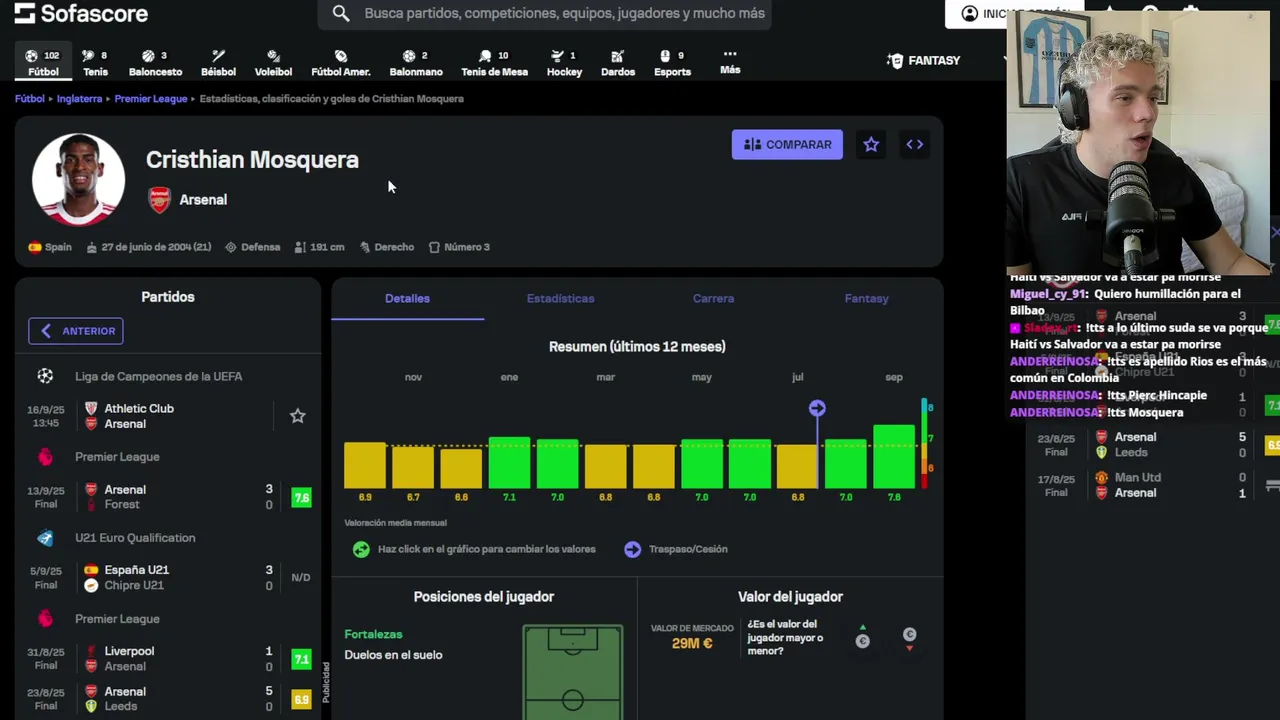Screen dimensions: 1280x720
Task: Switch to the Estadísticas tab
Action: click(x=560, y=299)
